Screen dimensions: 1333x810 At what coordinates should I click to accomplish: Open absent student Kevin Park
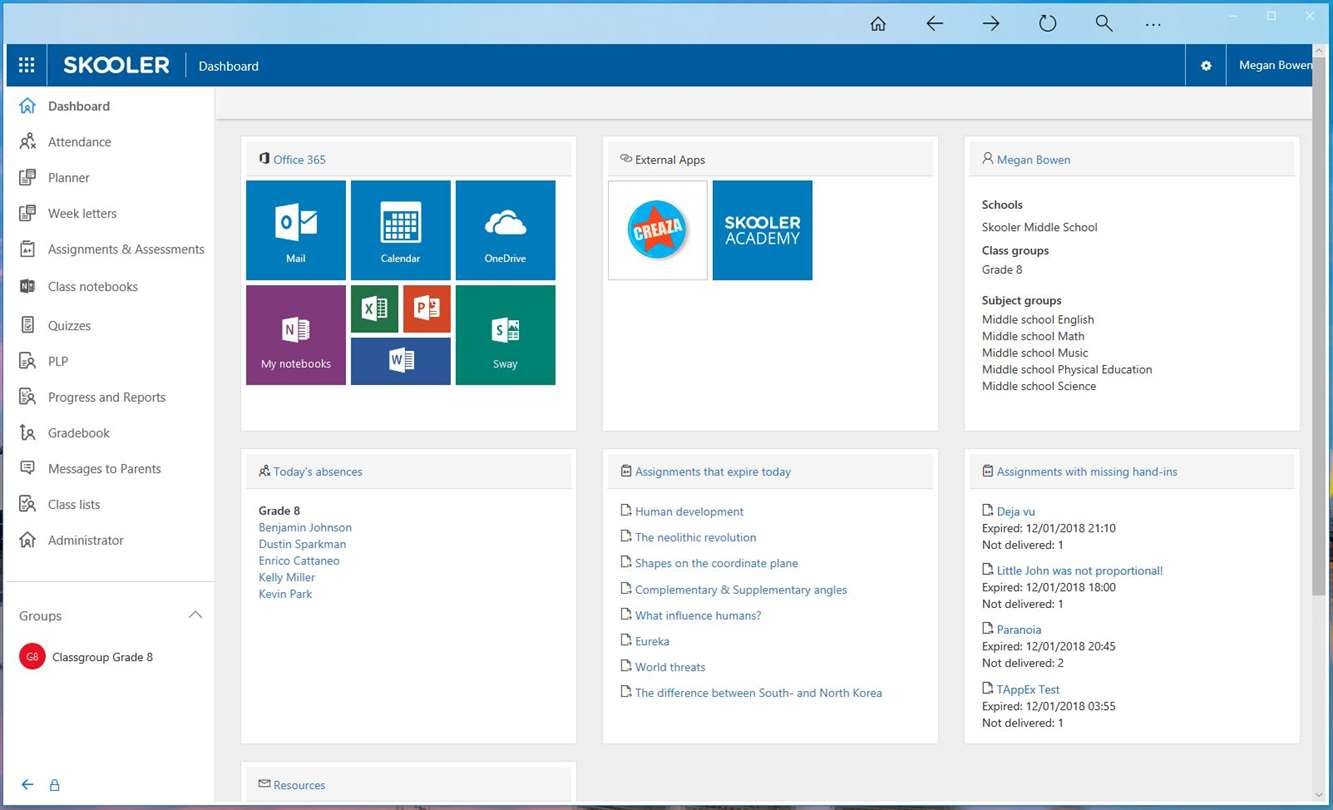click(285, 594)
